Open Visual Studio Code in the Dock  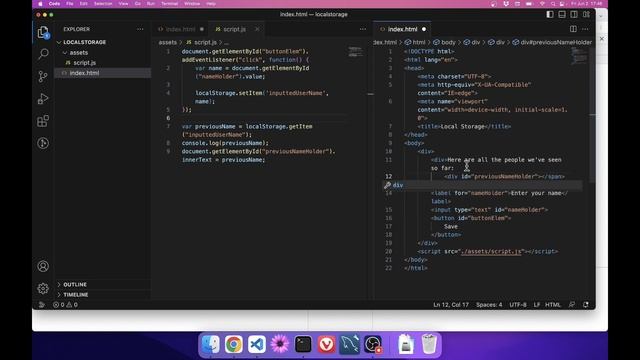tap(257, 344)
